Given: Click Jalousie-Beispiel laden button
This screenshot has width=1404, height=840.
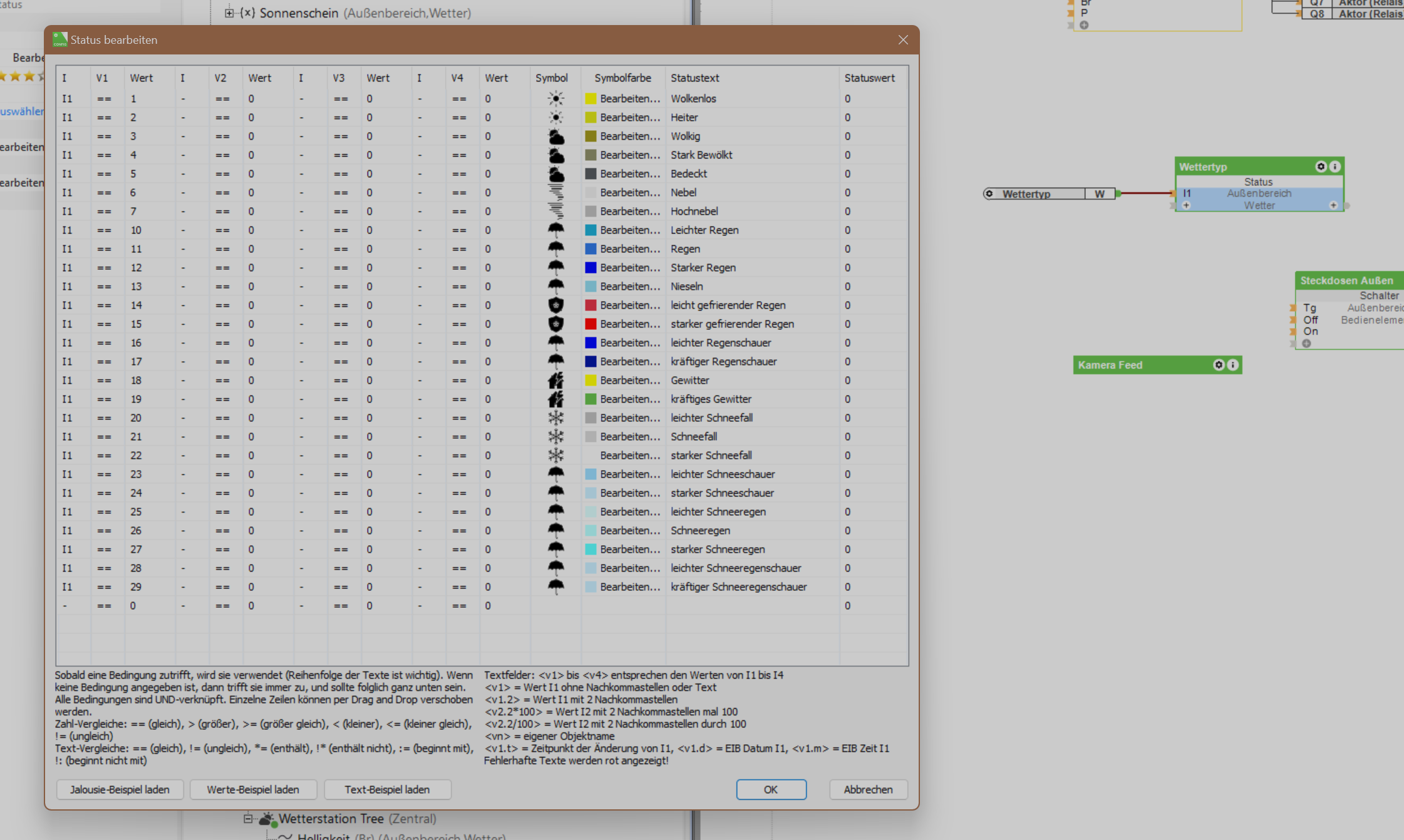Looking at the screenshot, I should point(120,789).
